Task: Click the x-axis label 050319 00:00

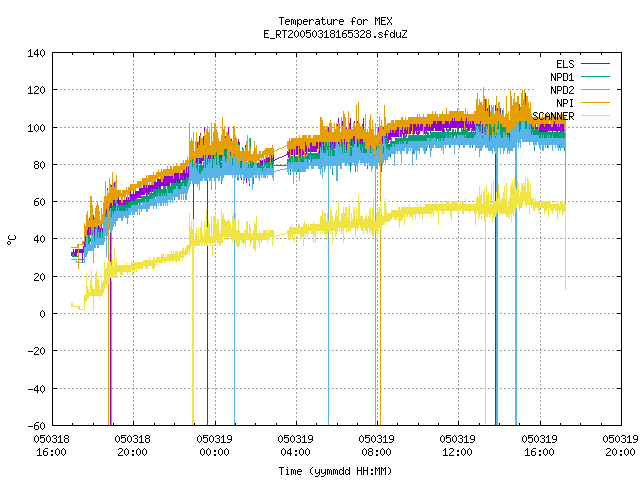Action: click(214, 446)
